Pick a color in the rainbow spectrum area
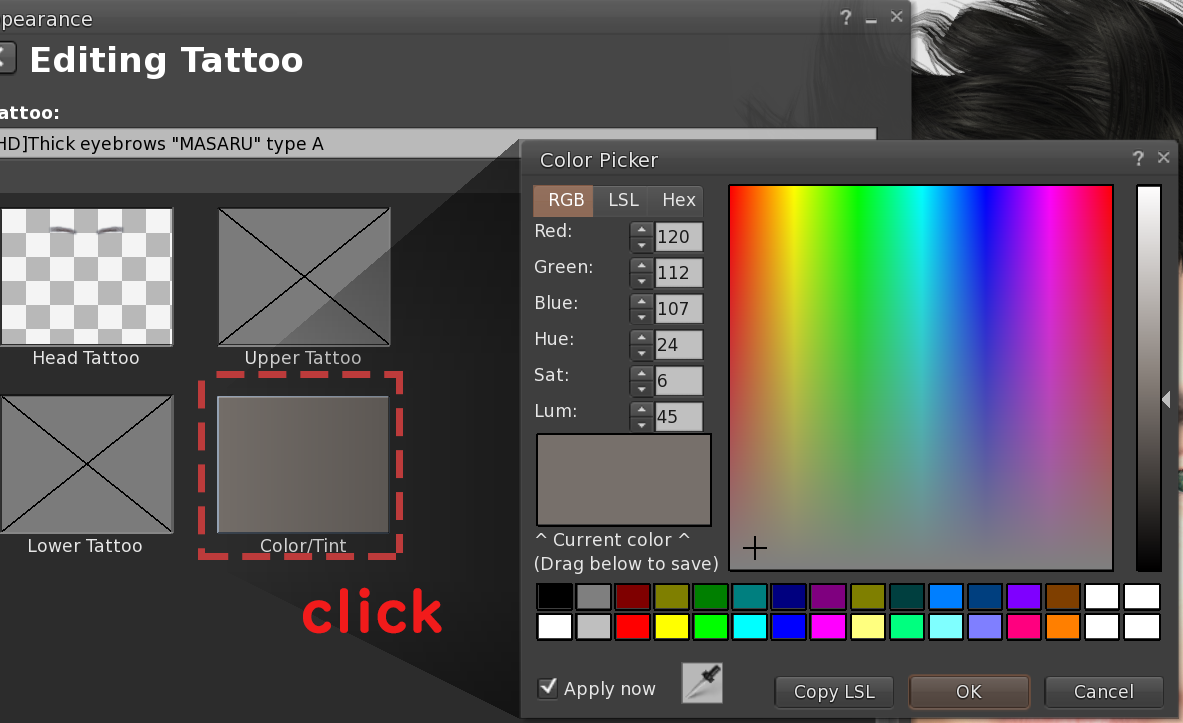 920,377
